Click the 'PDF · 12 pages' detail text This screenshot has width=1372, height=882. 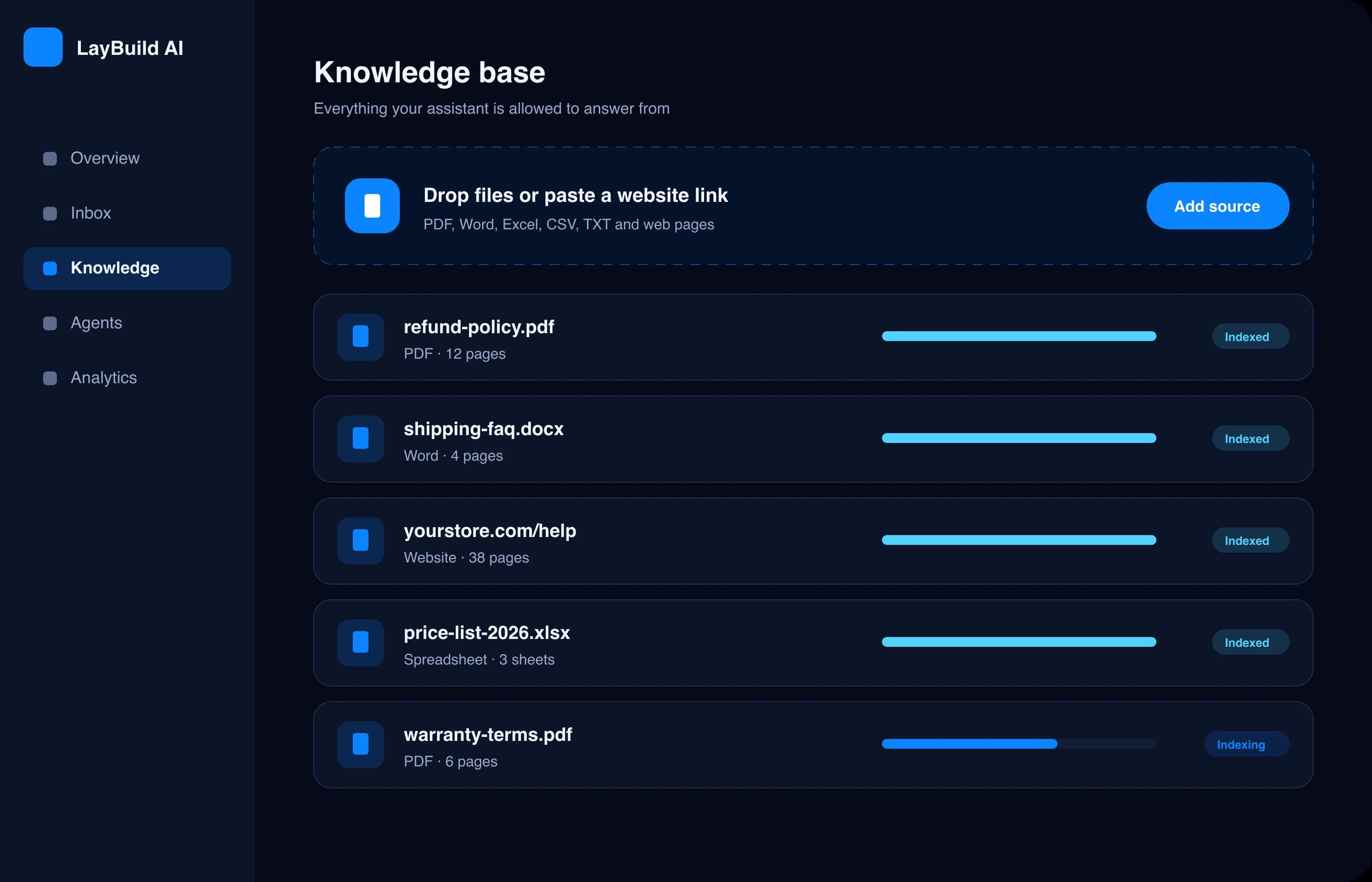(x=455, y=354)
